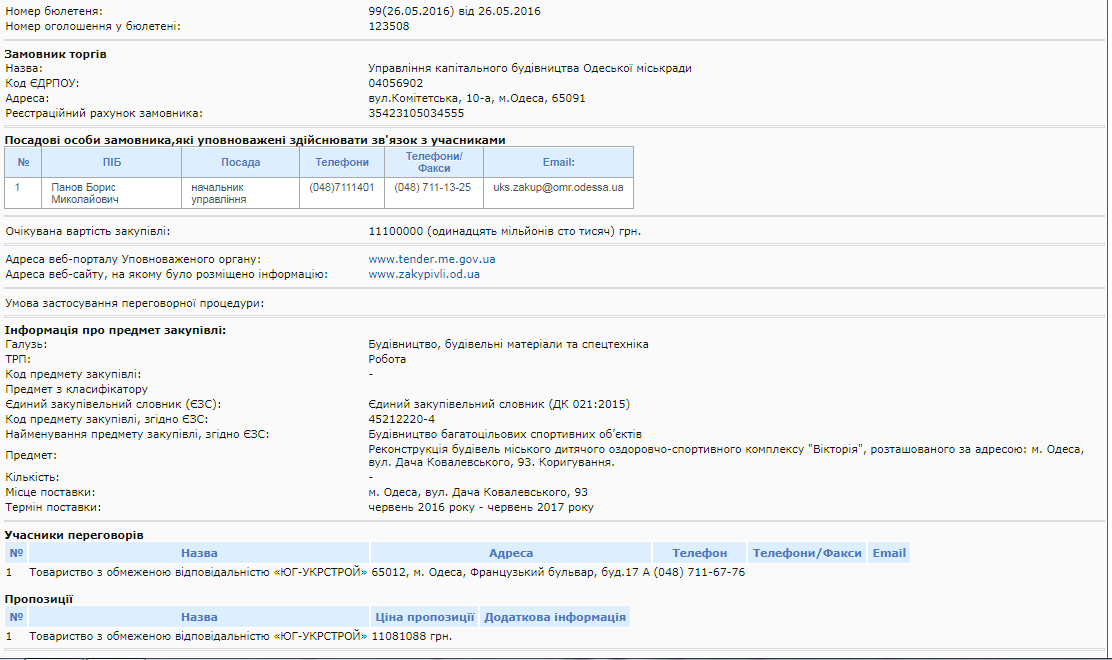Click the fax number (048) 711-13-25 cell

point(432,187)
